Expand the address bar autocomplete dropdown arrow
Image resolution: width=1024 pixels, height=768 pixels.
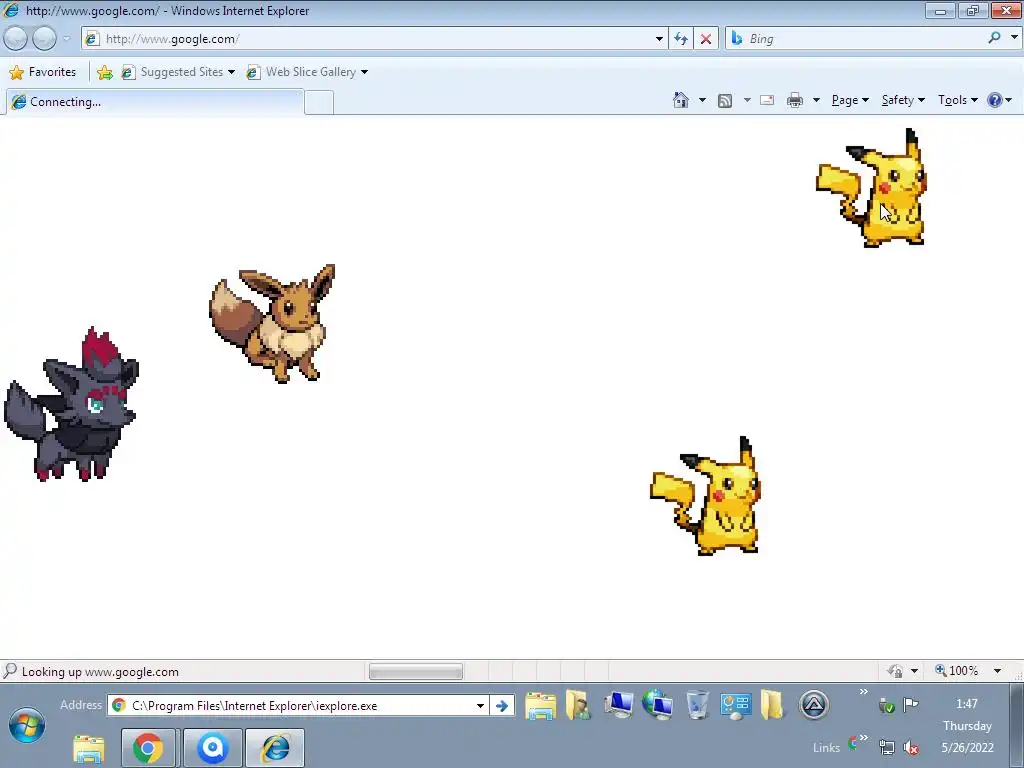click(x=659, y=39)
